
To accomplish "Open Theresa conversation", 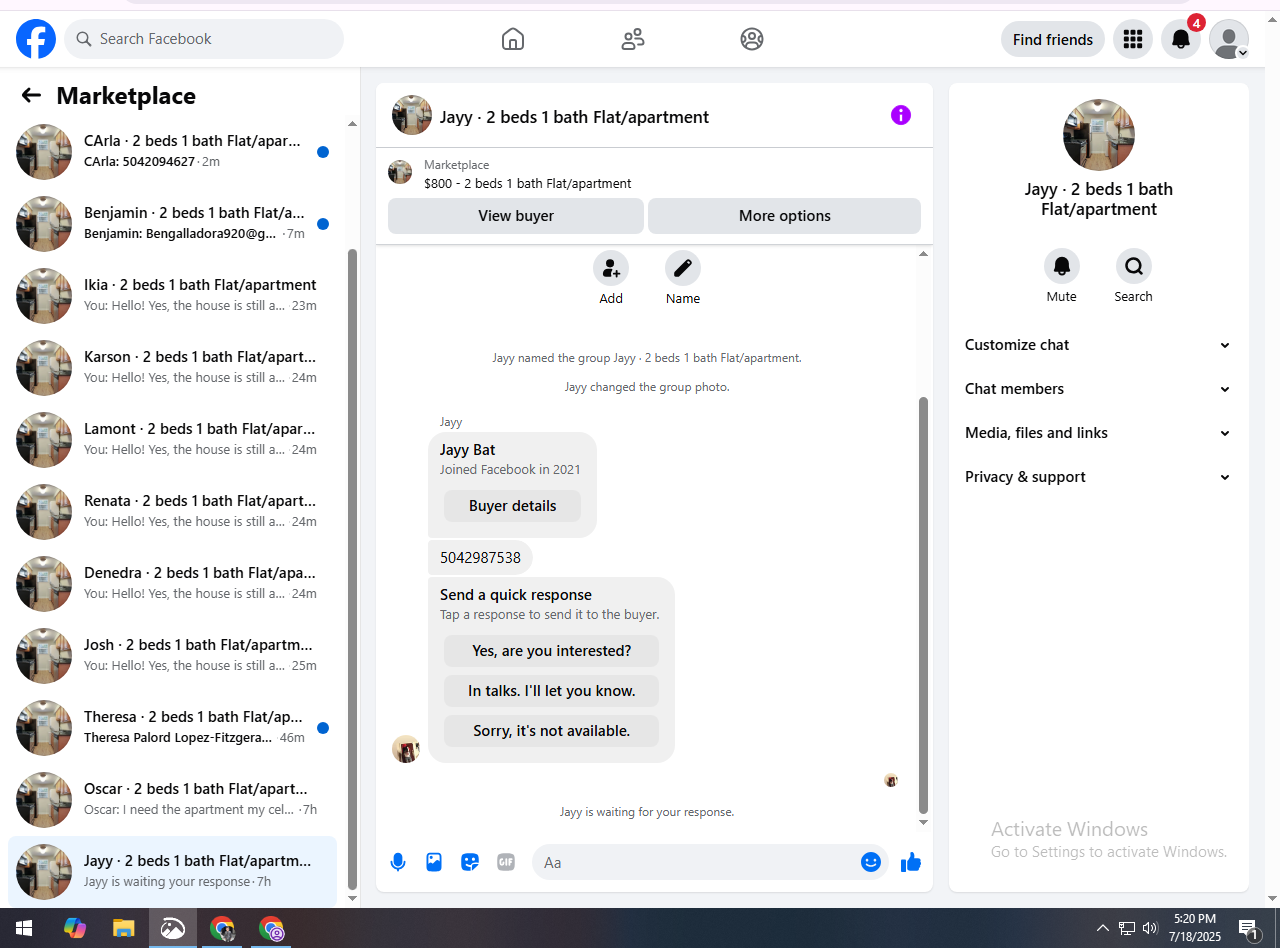I will coord(172,728).
